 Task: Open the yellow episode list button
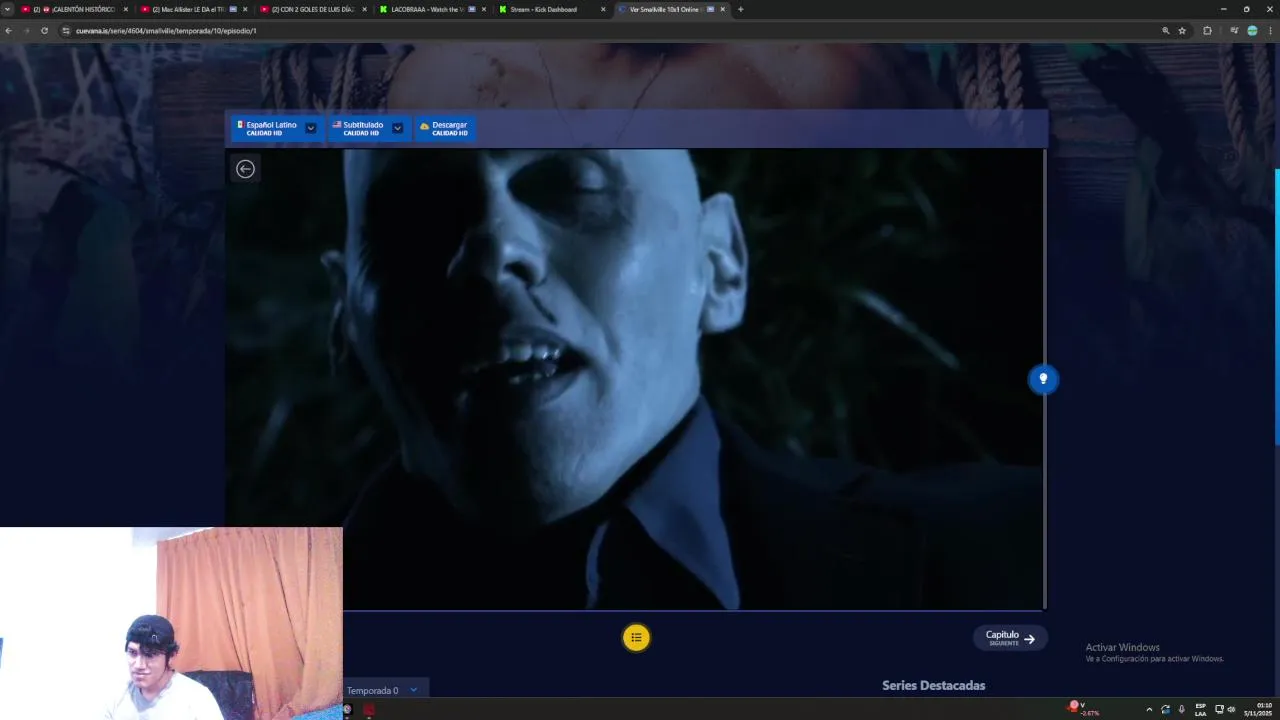(636, 638)
